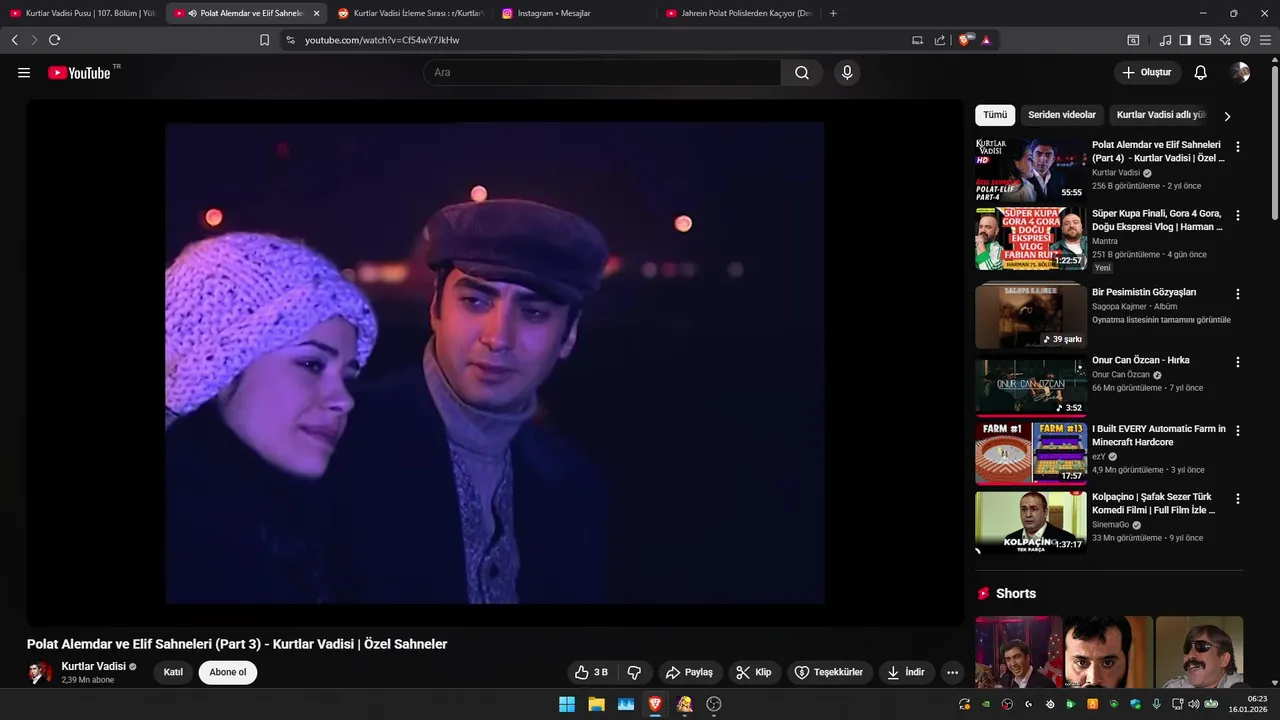Open the YouTube hamburger guide menu

24,73
